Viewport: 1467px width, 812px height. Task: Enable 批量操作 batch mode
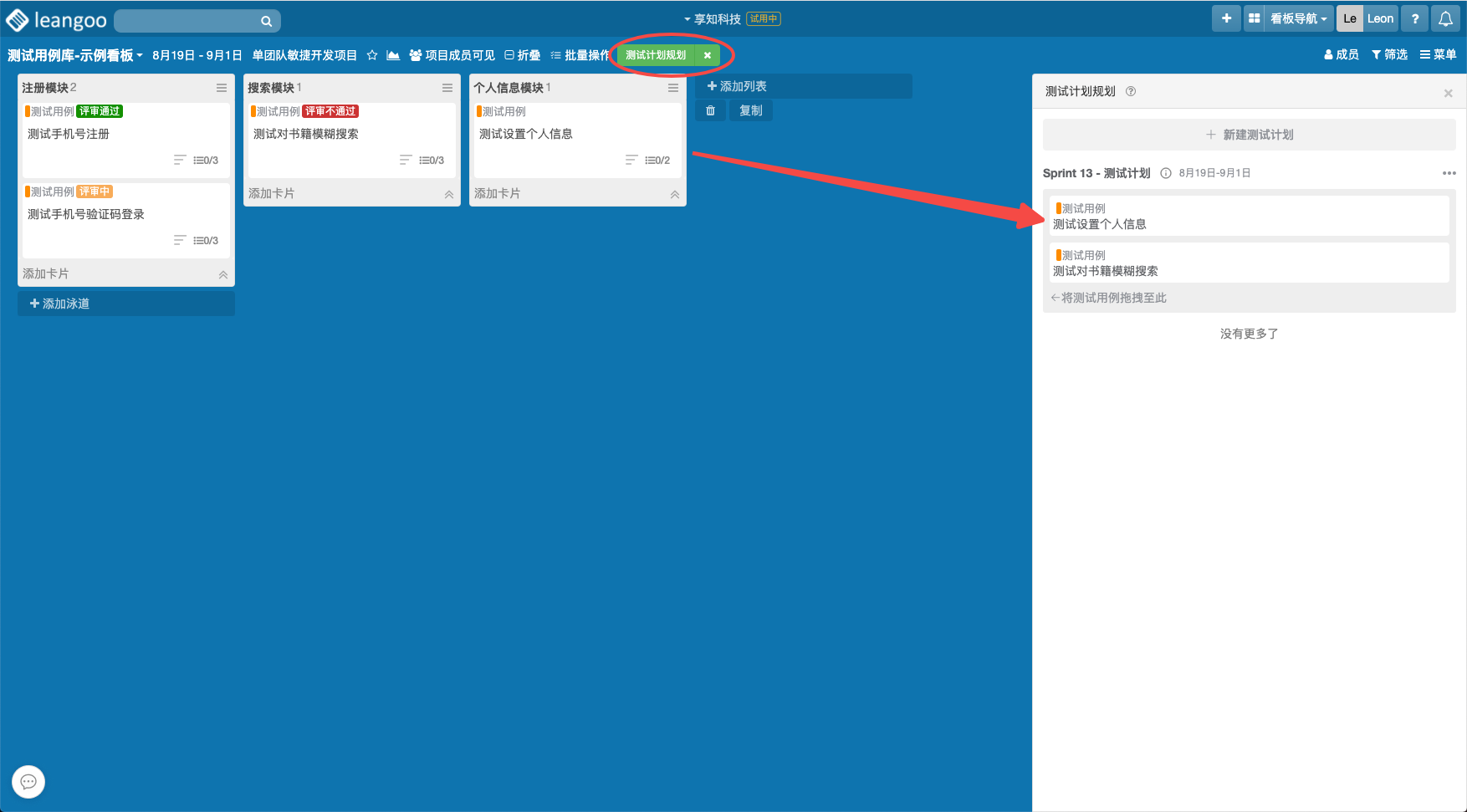[x=580, y=55]
